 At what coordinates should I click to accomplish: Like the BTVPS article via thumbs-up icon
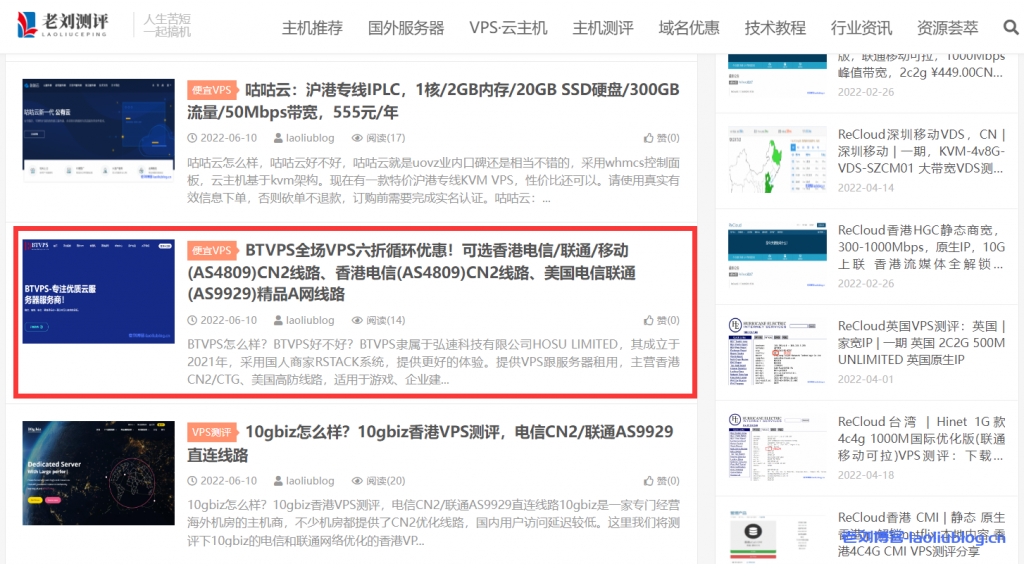[x=649, y=320]
